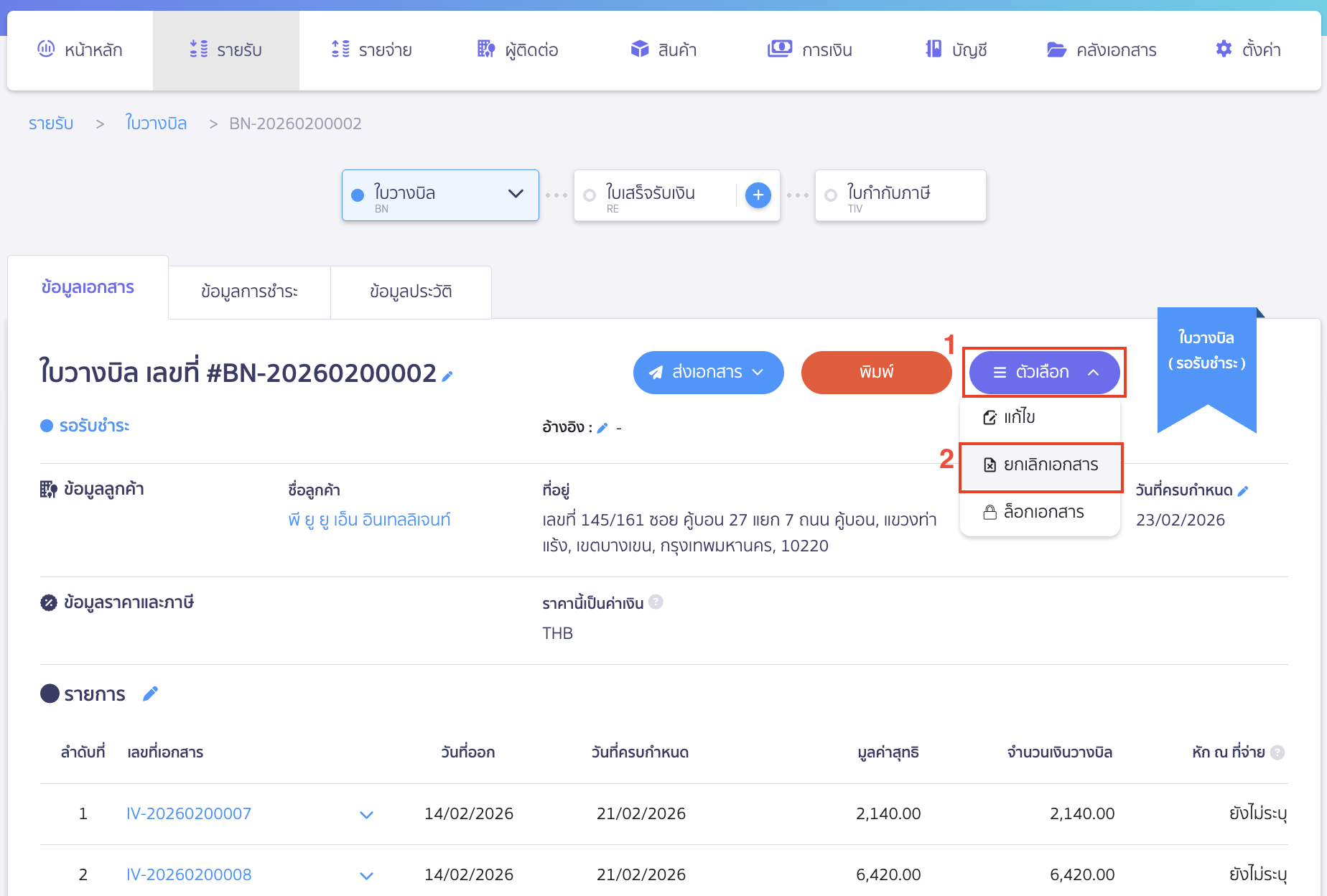
Task: Select the ใบเสร็จรับเงิน RE step circle
Action: [x=590, y=195]
